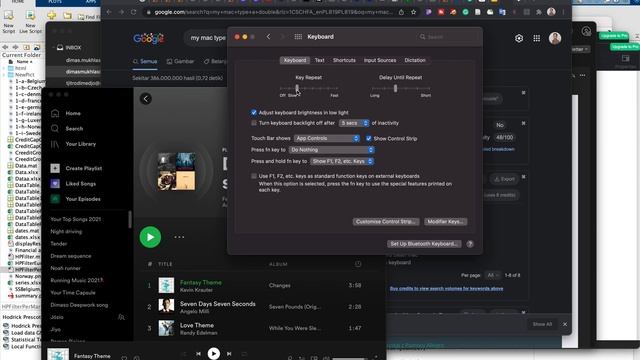Open Press and hold fn key dropdown

(x=342, y=161)
